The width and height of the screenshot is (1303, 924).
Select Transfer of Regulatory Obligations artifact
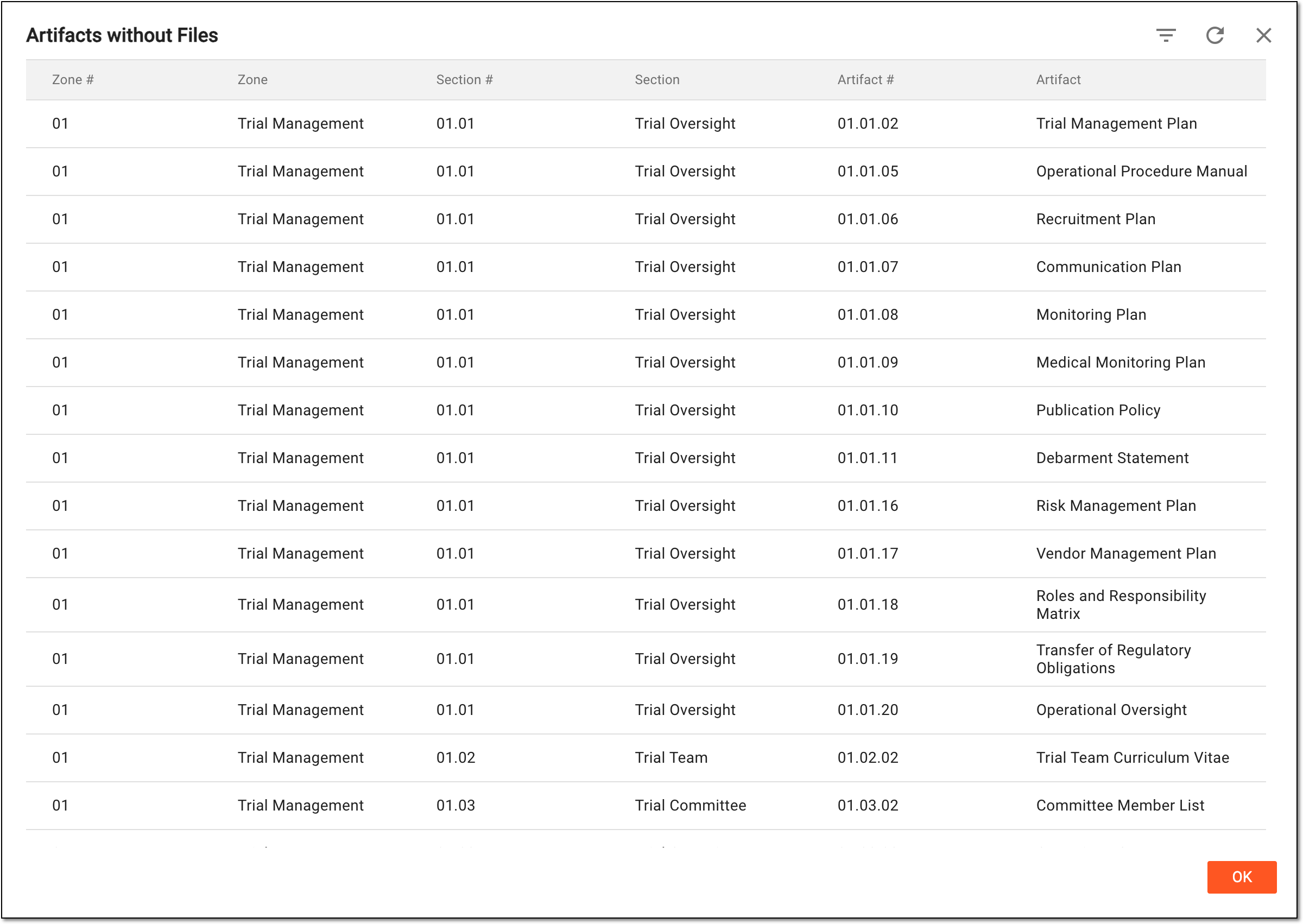click(1114, 659)
